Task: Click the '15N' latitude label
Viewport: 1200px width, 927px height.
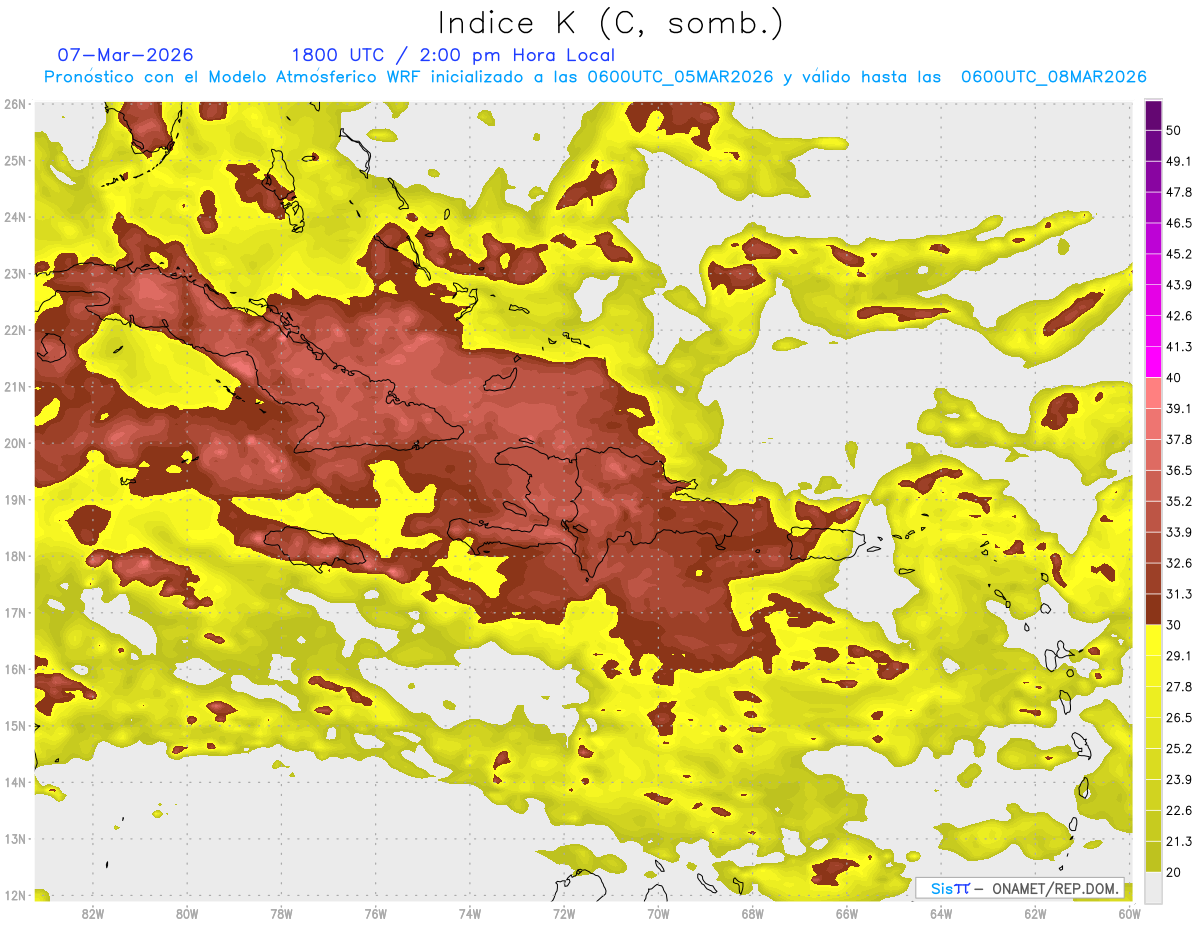Action: point(15,726)
